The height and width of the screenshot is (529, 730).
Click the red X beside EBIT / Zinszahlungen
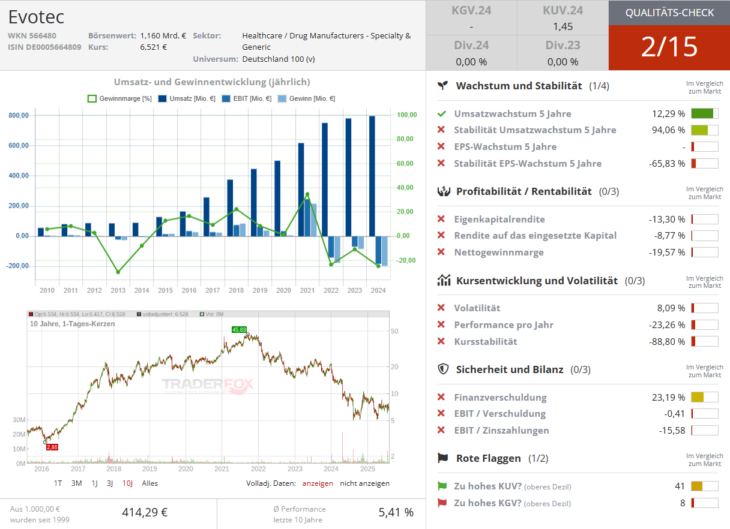point(441,430)
